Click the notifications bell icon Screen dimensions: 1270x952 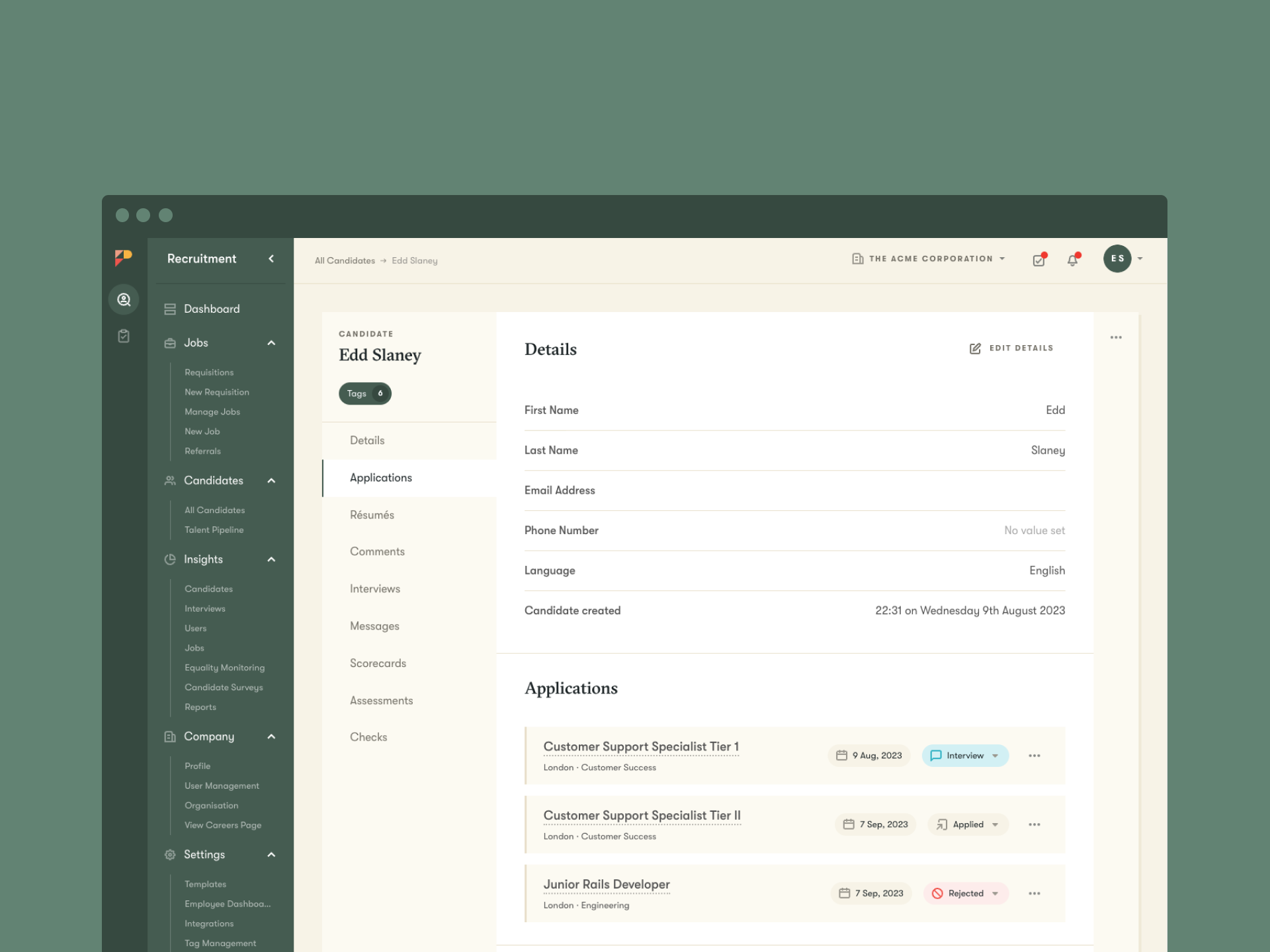1072,260
